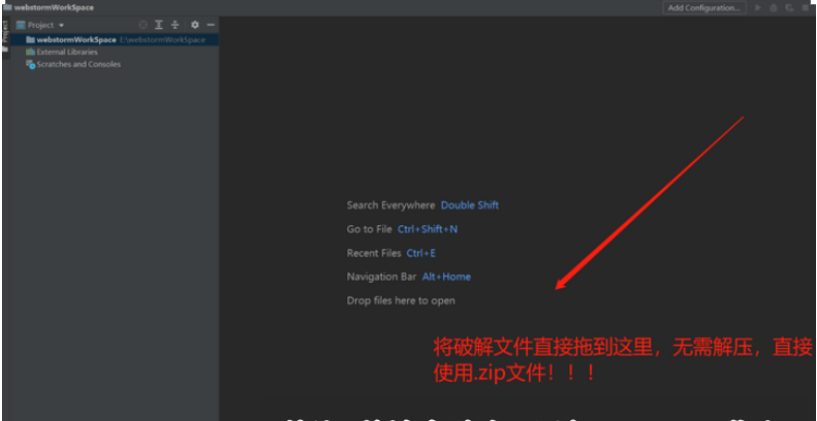Click the Navigation Bar hint

pos(381,277)
